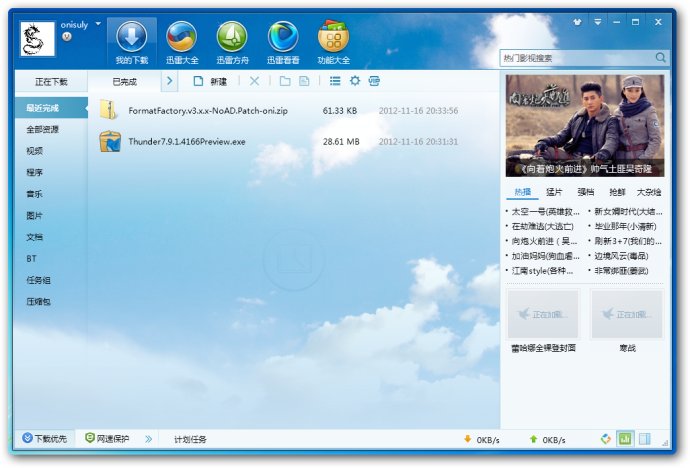Open settings gear in toolbar
Viewport: 690px width, 468px height.
(x=355, y=81)
